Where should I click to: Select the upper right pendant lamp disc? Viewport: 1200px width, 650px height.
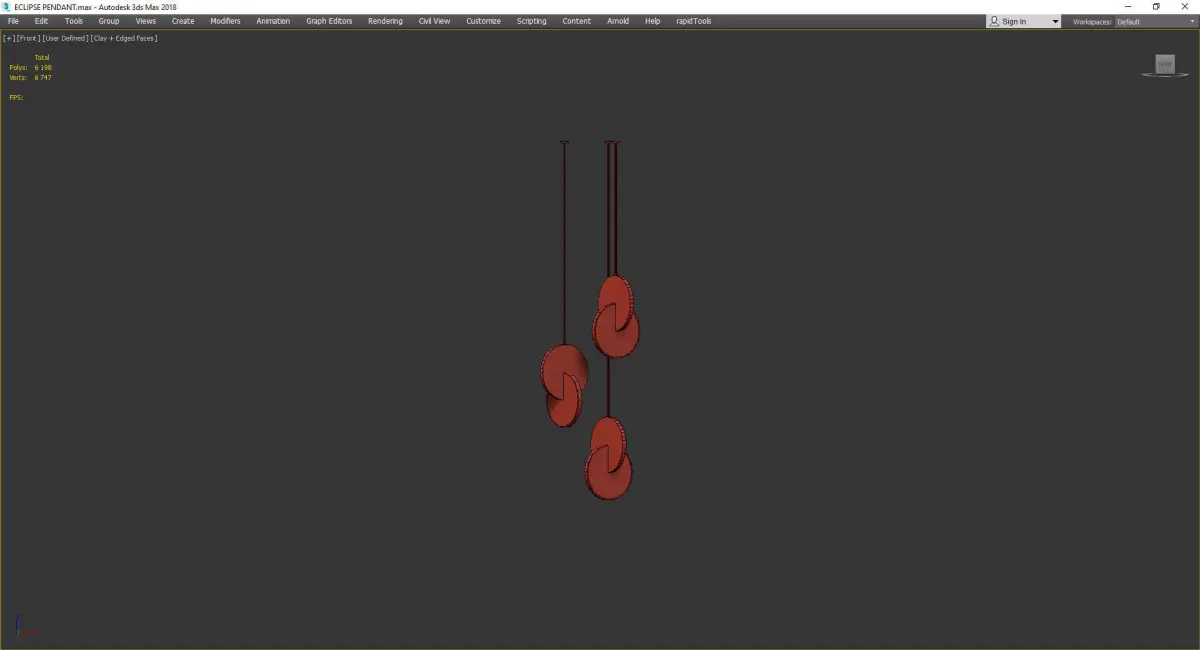point(615,316)
